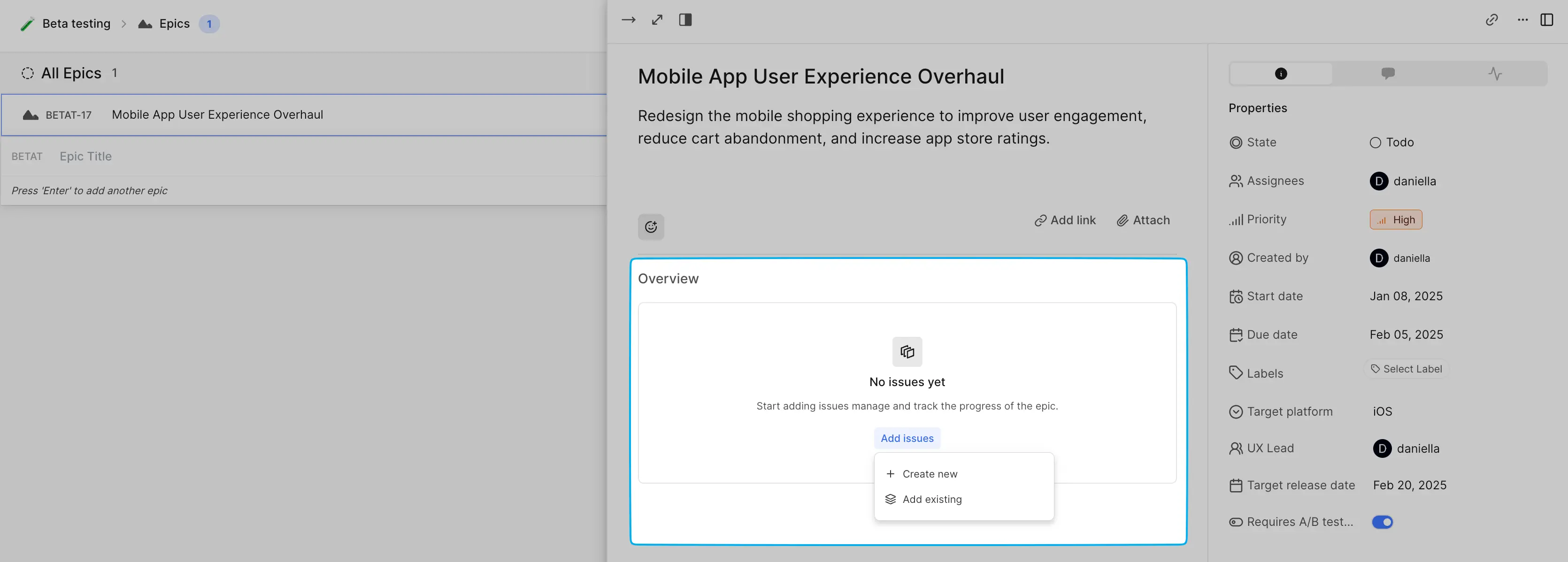Click the expand to full view icon
This screenshot has height=562, width=1568.
(x=657, y=19)
